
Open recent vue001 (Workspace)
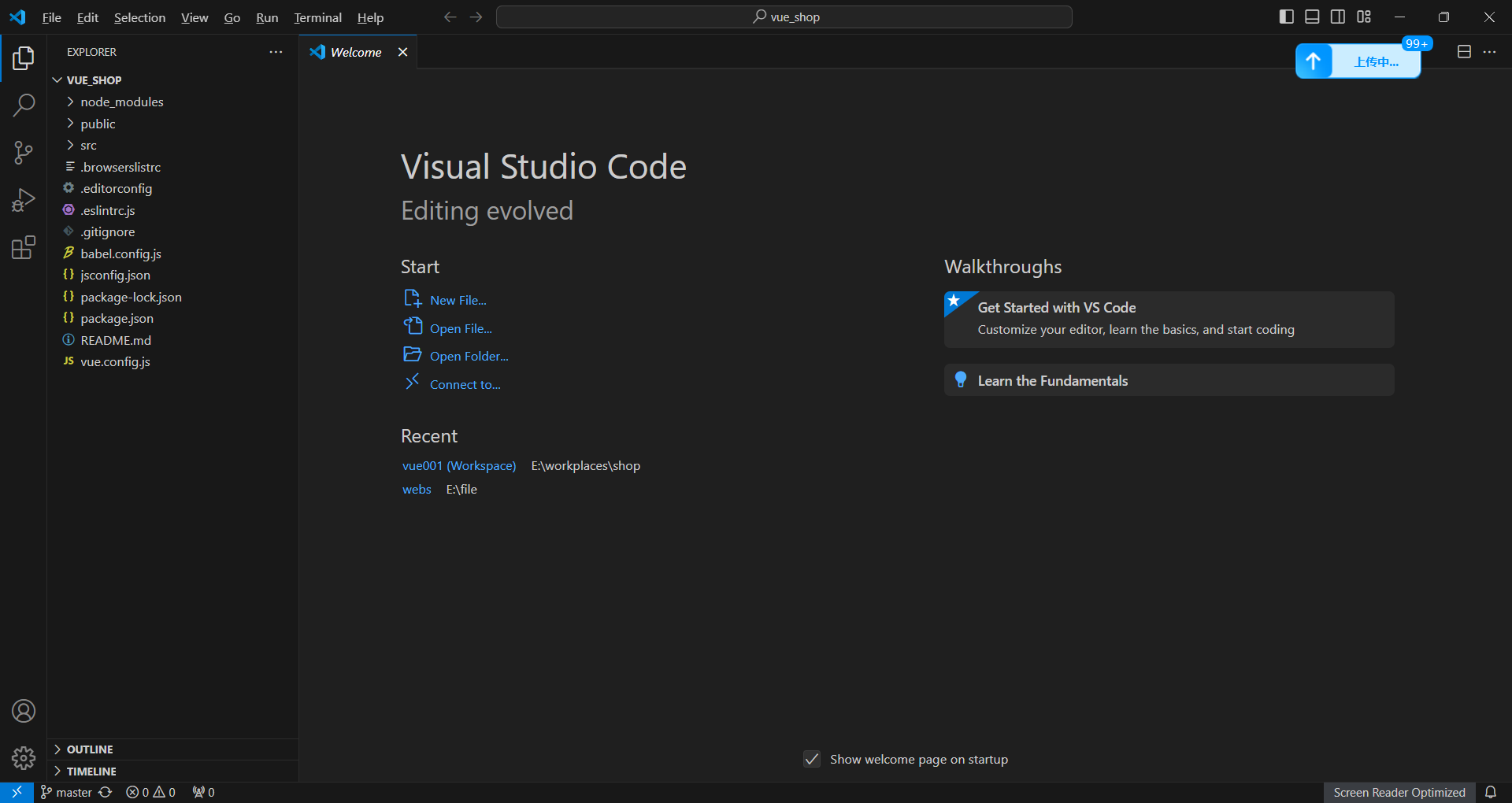pos(459,465)
